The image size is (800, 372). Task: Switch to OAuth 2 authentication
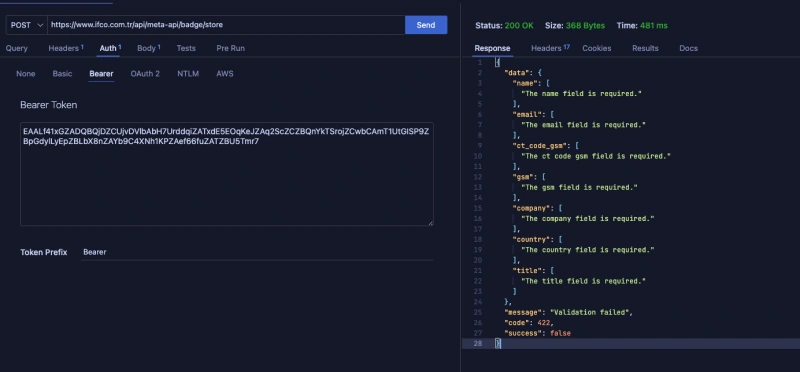coord(145,73)
